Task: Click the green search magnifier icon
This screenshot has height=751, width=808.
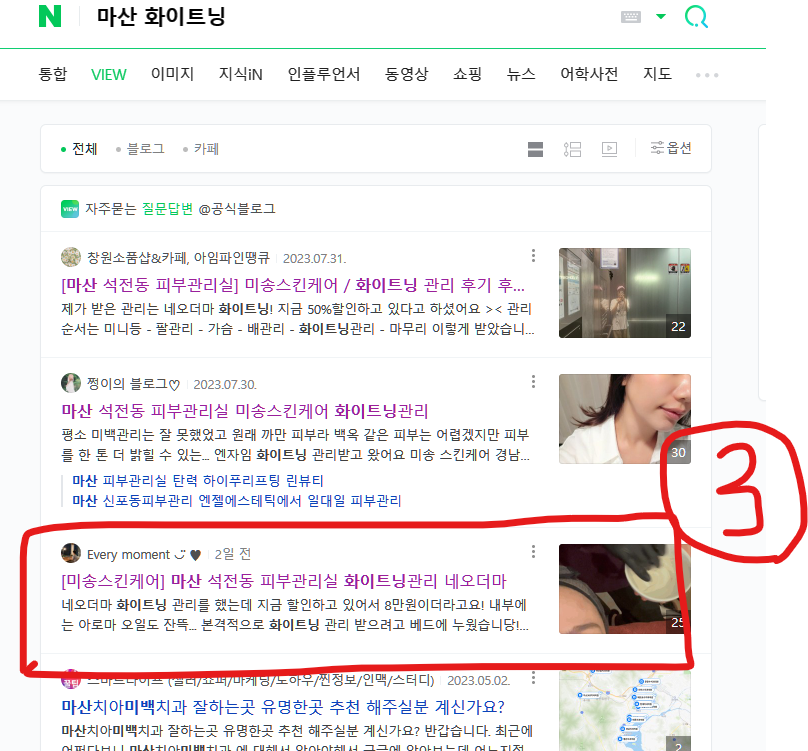Action: (x=696, y=16)
